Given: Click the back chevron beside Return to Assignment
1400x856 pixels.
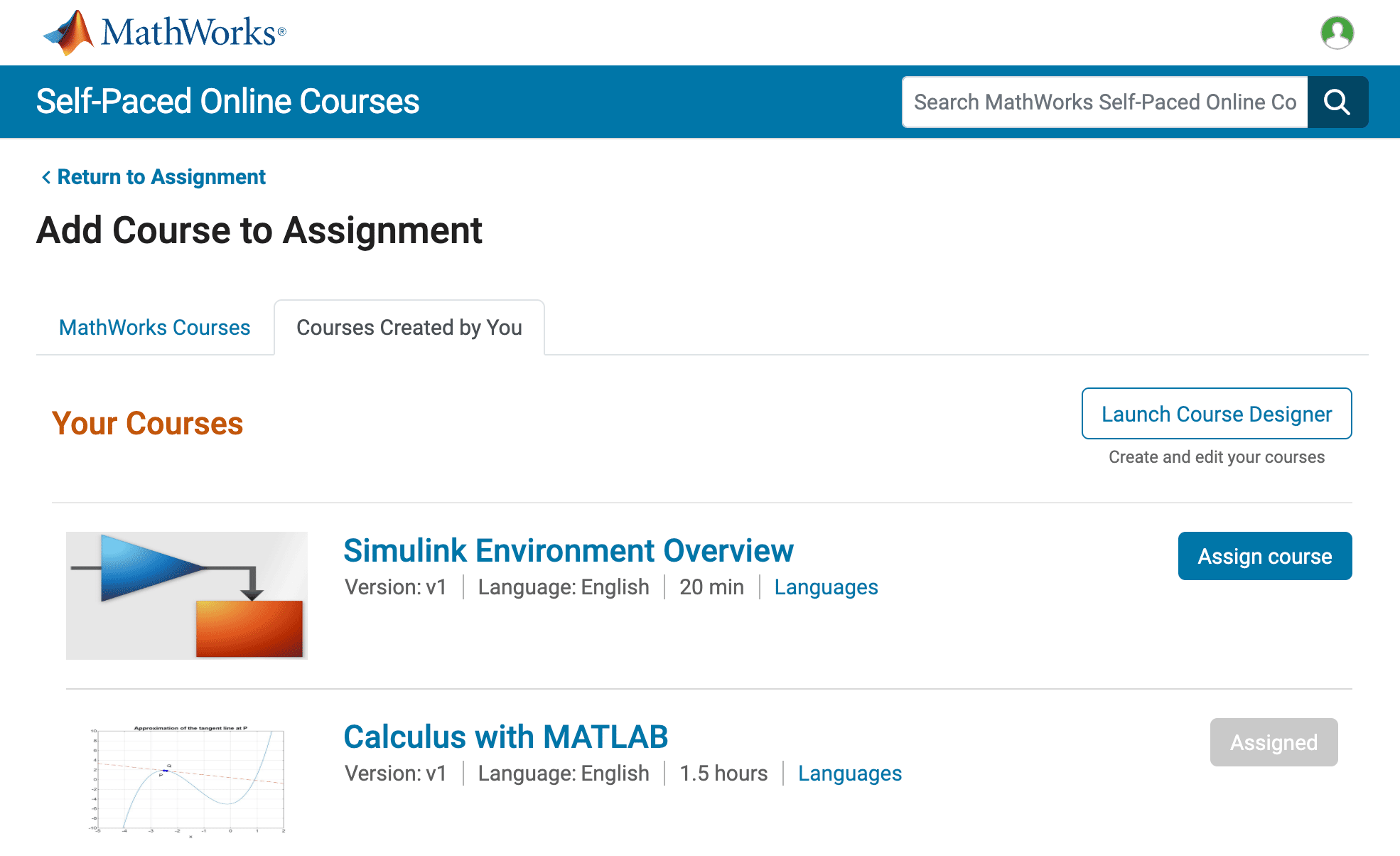Looking at the screenshot, I should click(46, 177).
